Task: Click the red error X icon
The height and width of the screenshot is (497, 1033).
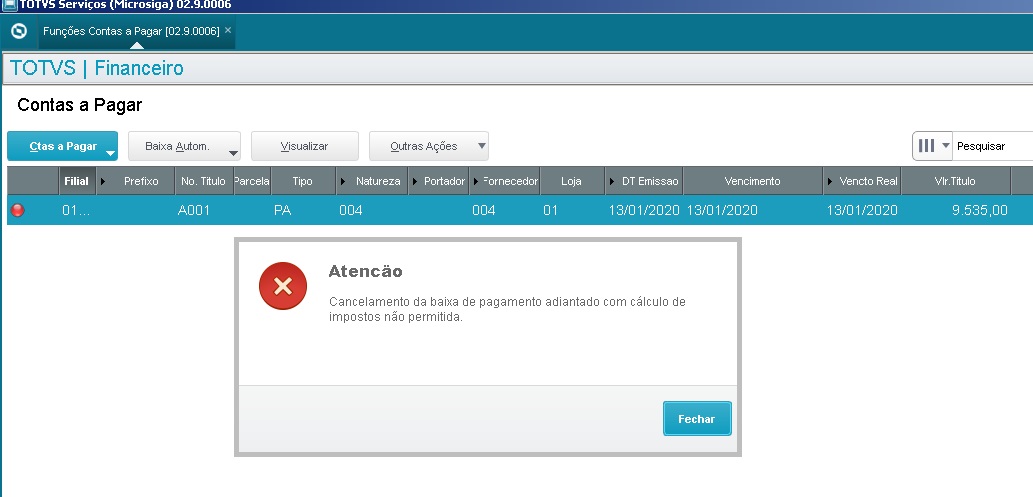Action: [x=283, y=286]
